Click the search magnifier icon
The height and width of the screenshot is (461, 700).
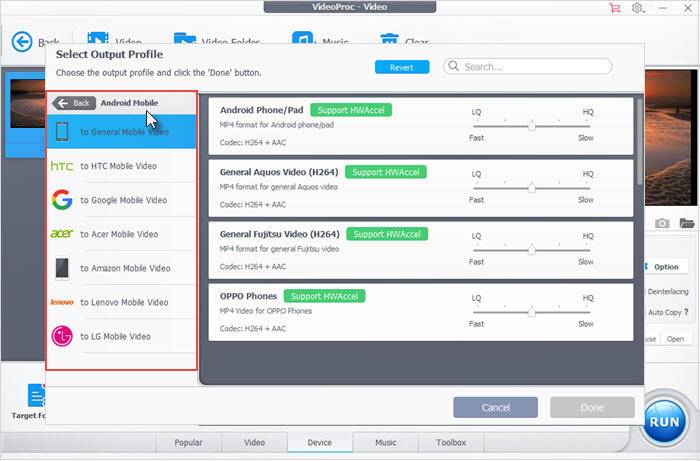tap(454, 66)
